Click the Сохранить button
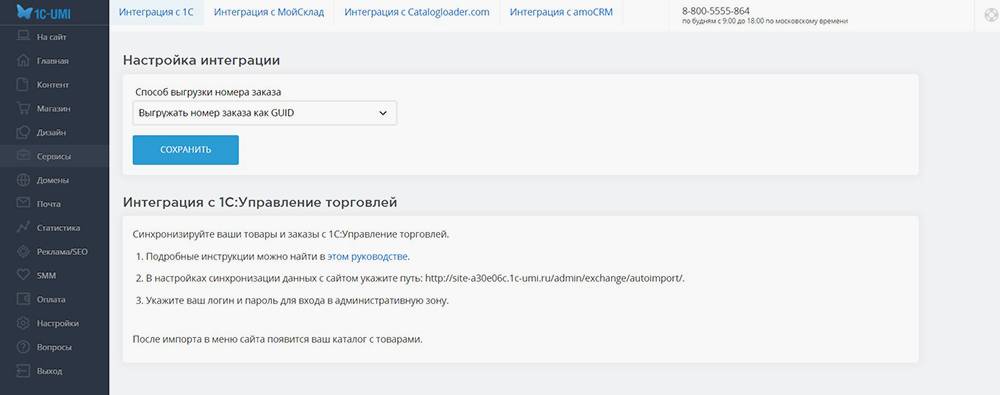This screenshot has height=395, width=1000. [186, 150]
